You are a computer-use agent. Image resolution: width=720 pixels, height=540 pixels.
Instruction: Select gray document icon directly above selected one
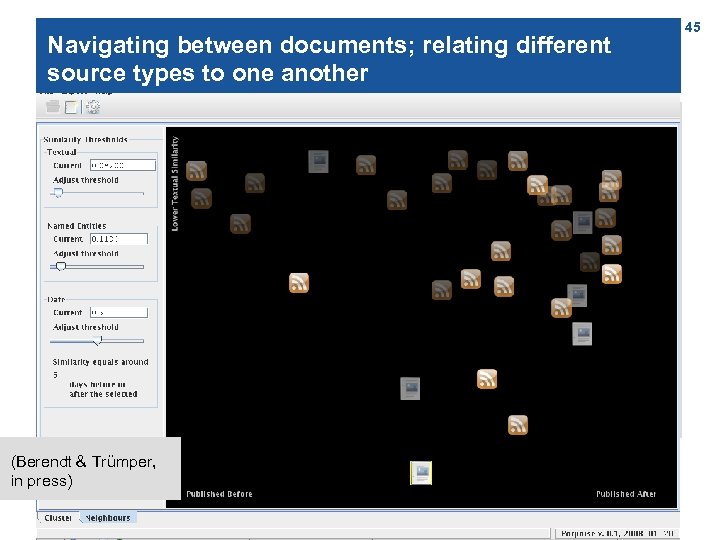tap(410, 388)
